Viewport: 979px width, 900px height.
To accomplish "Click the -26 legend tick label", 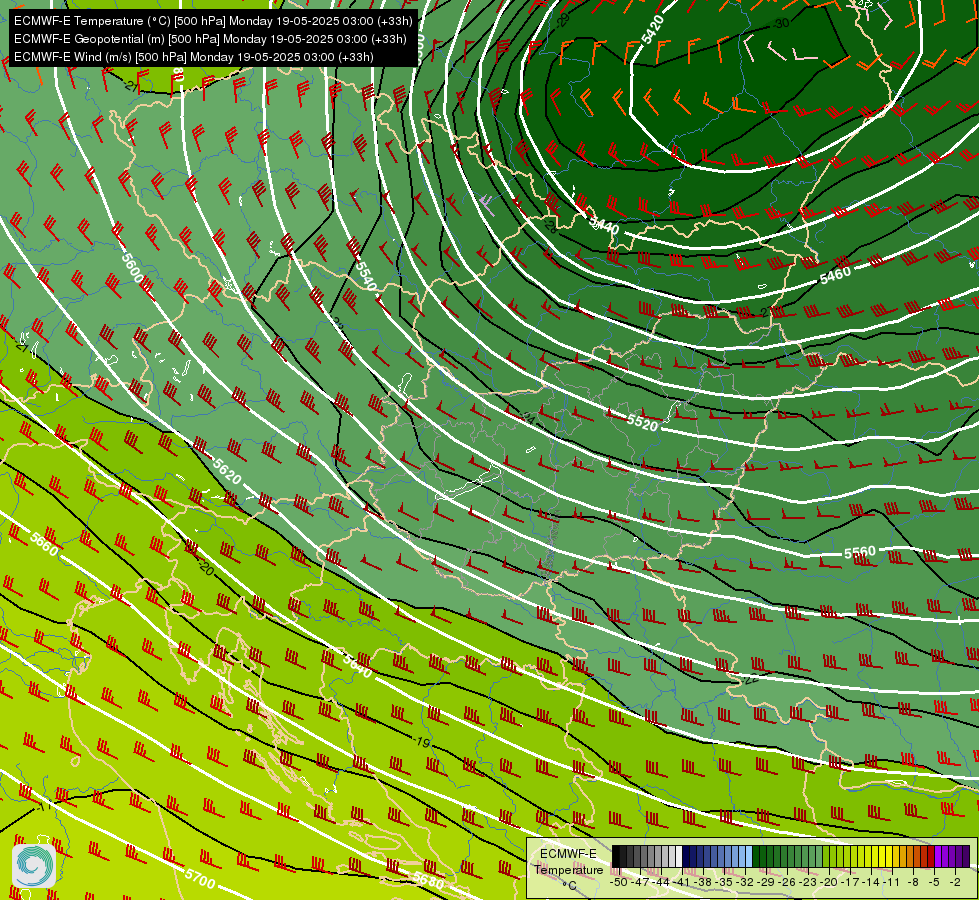I will [x=787, y=883].
